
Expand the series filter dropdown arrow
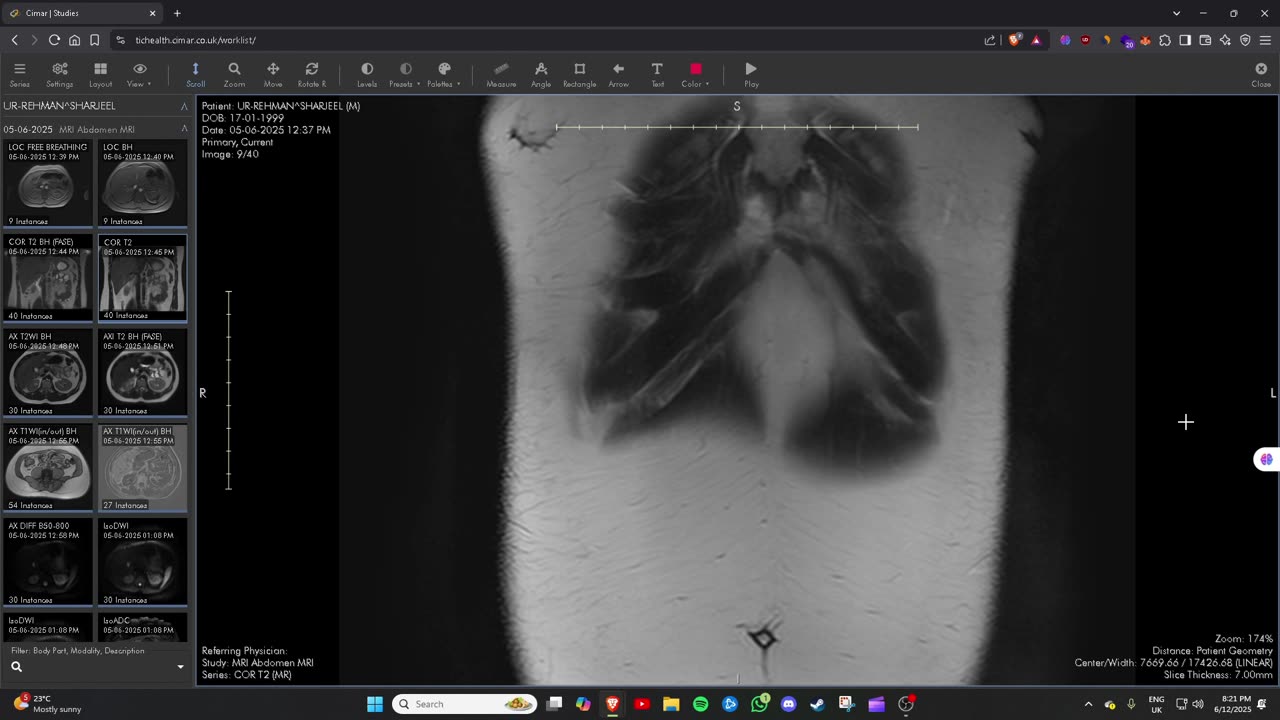181,667
